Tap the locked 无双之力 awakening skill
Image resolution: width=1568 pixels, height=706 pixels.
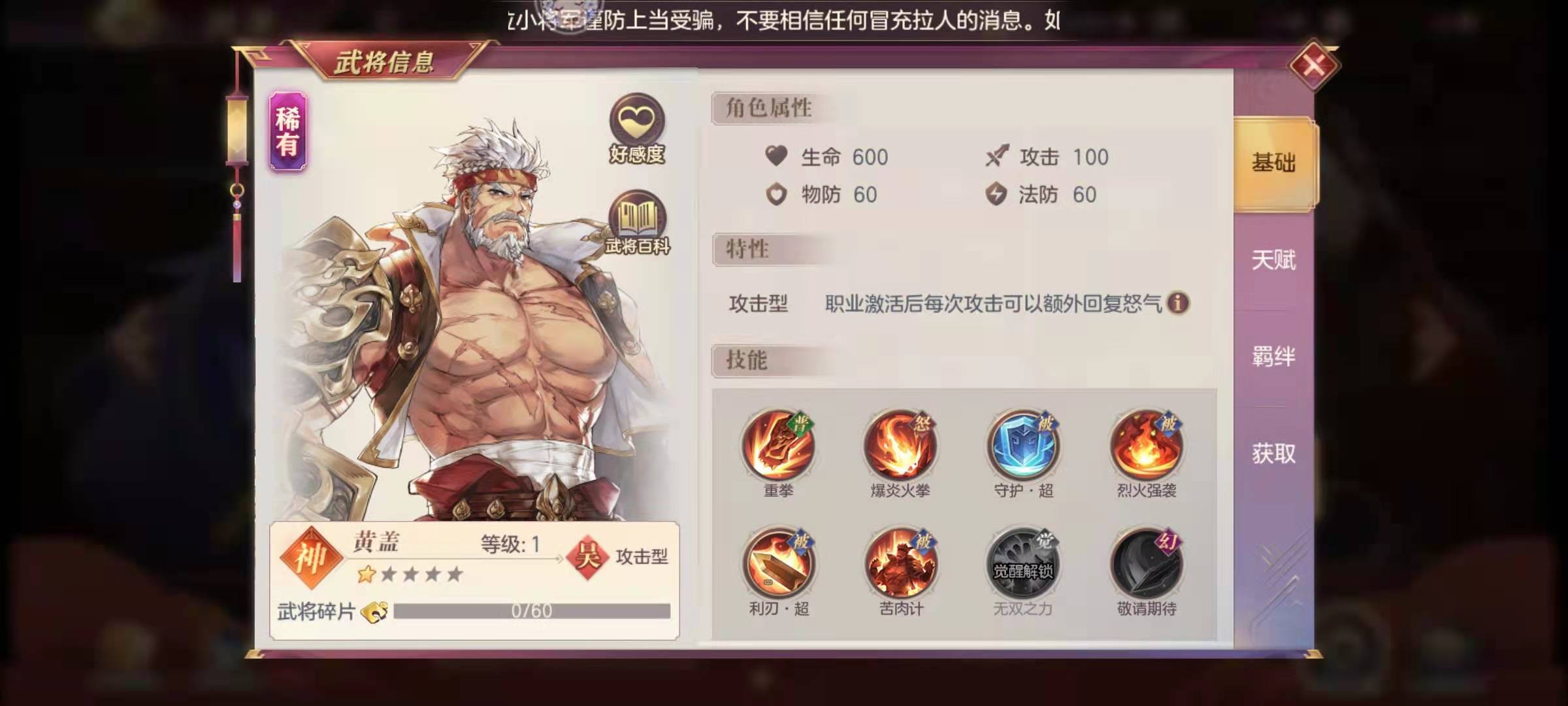tap(1023, 563)
